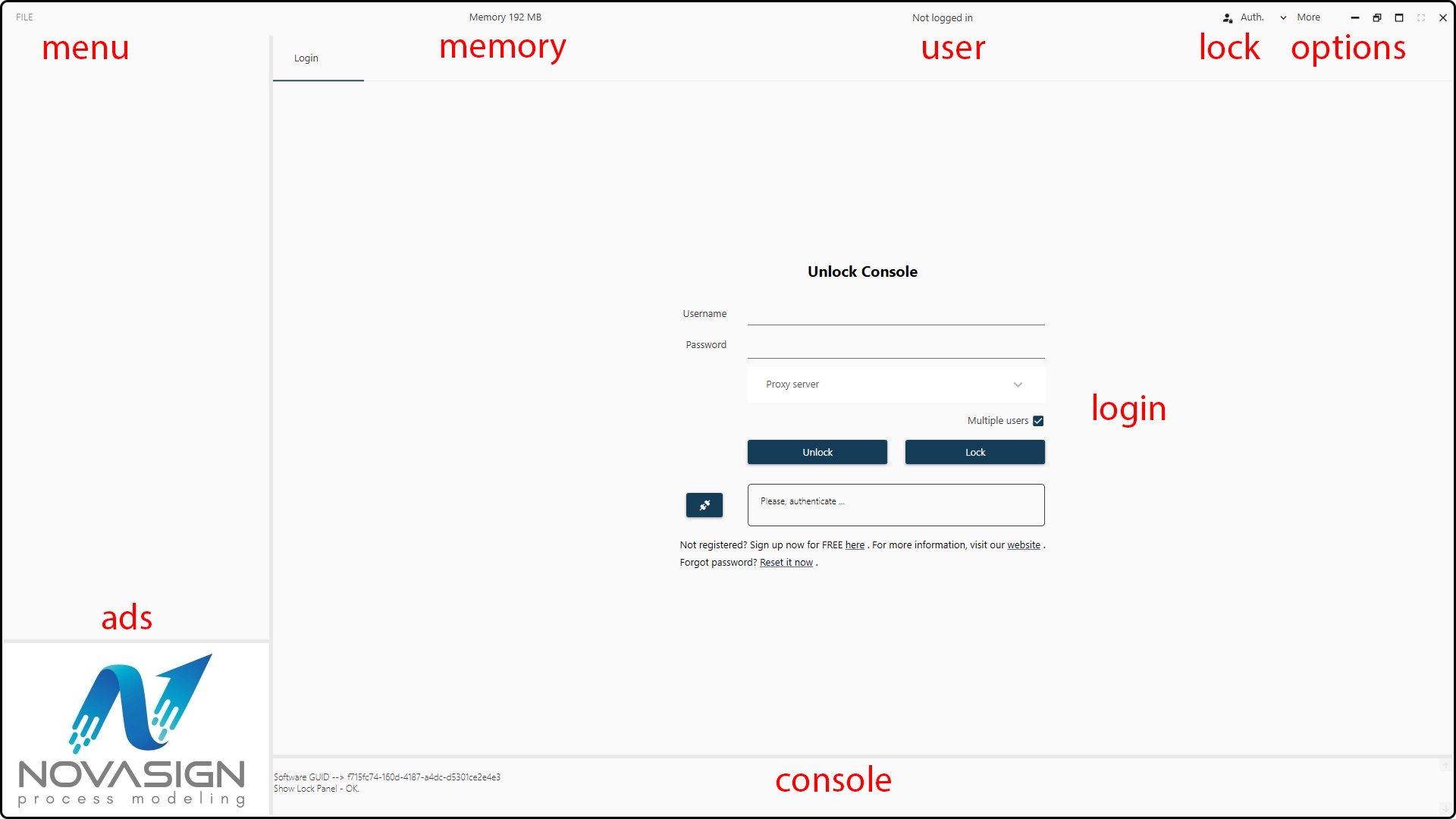Maximize the application window

point(1399,17)
